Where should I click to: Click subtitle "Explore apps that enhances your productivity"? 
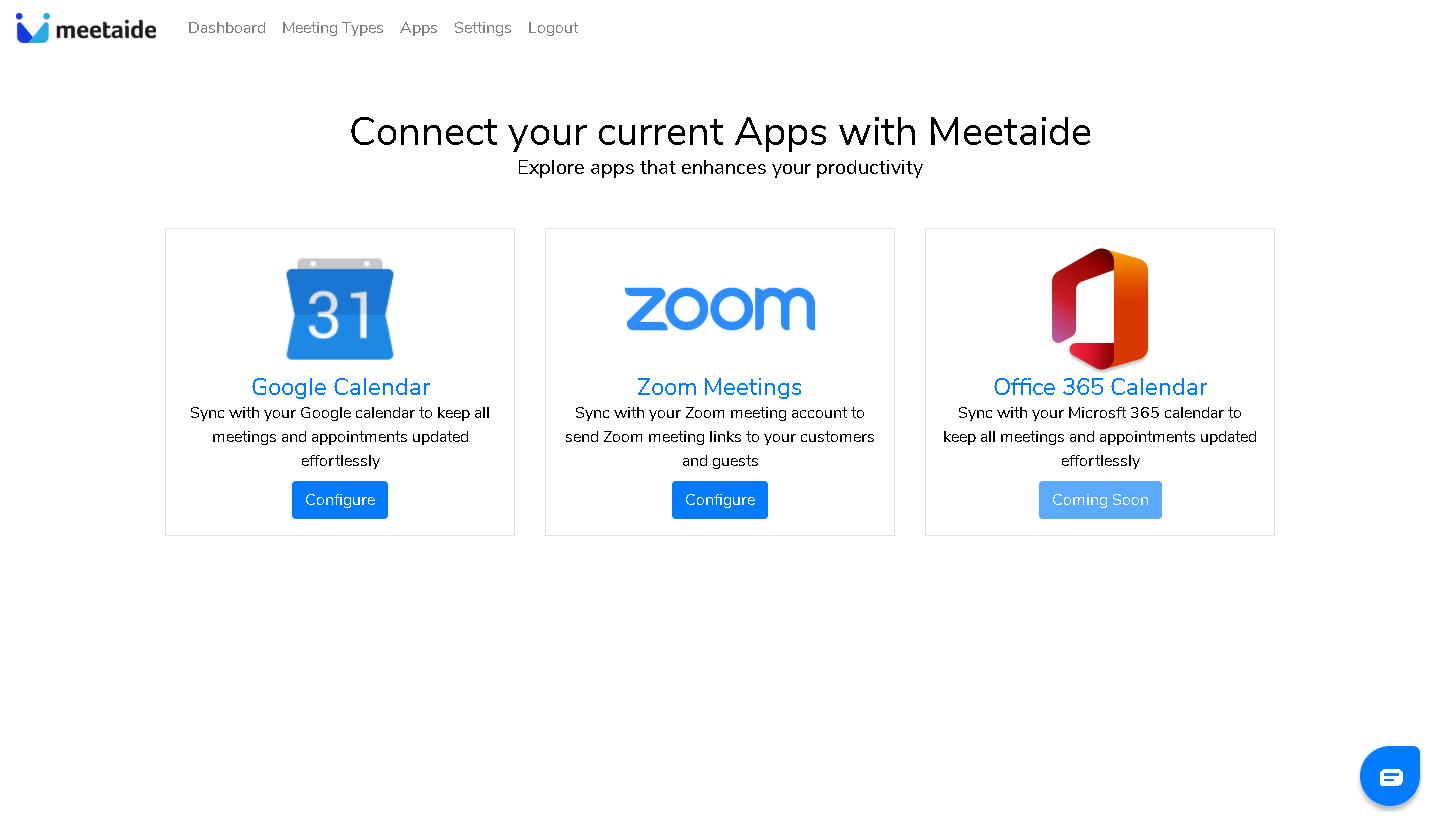720,167
